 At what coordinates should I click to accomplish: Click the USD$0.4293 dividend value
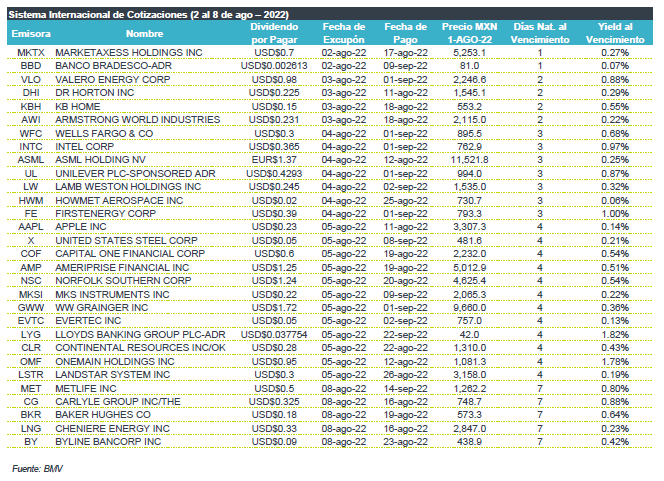pyautogui.click(x=274, y=174)
